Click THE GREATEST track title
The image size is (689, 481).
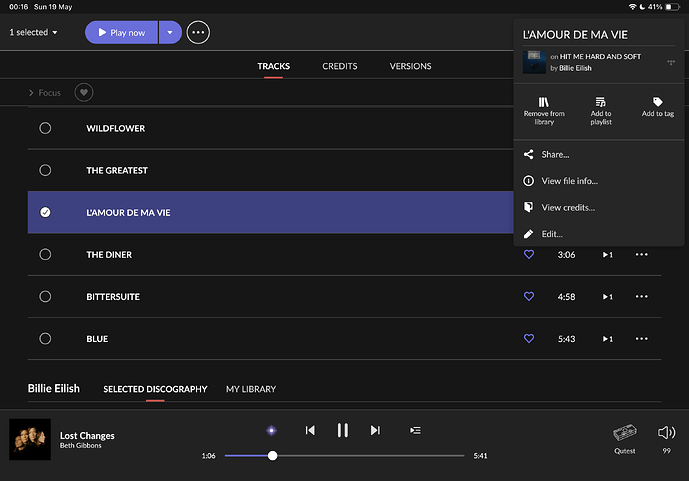coord(117,170)
